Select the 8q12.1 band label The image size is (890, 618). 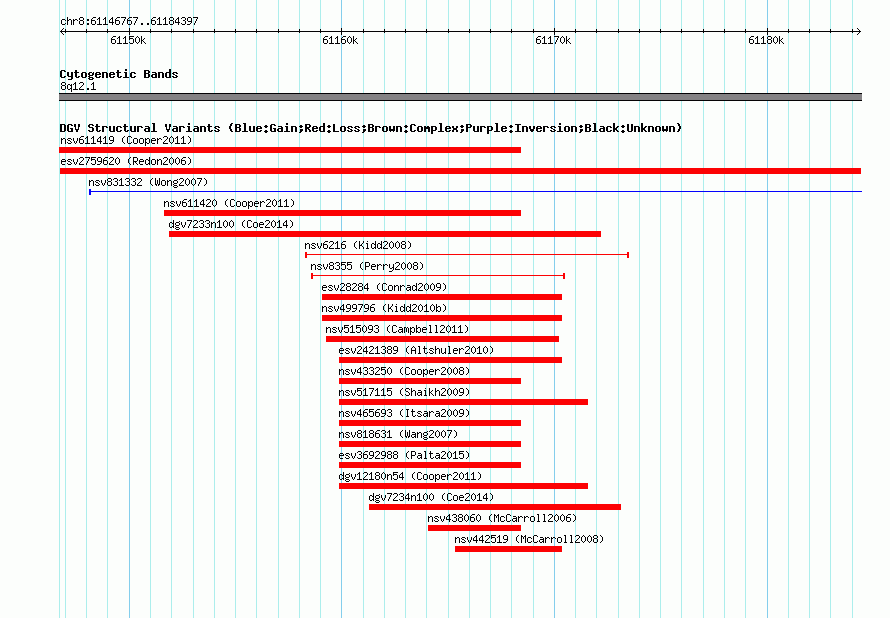pos(78,86)
